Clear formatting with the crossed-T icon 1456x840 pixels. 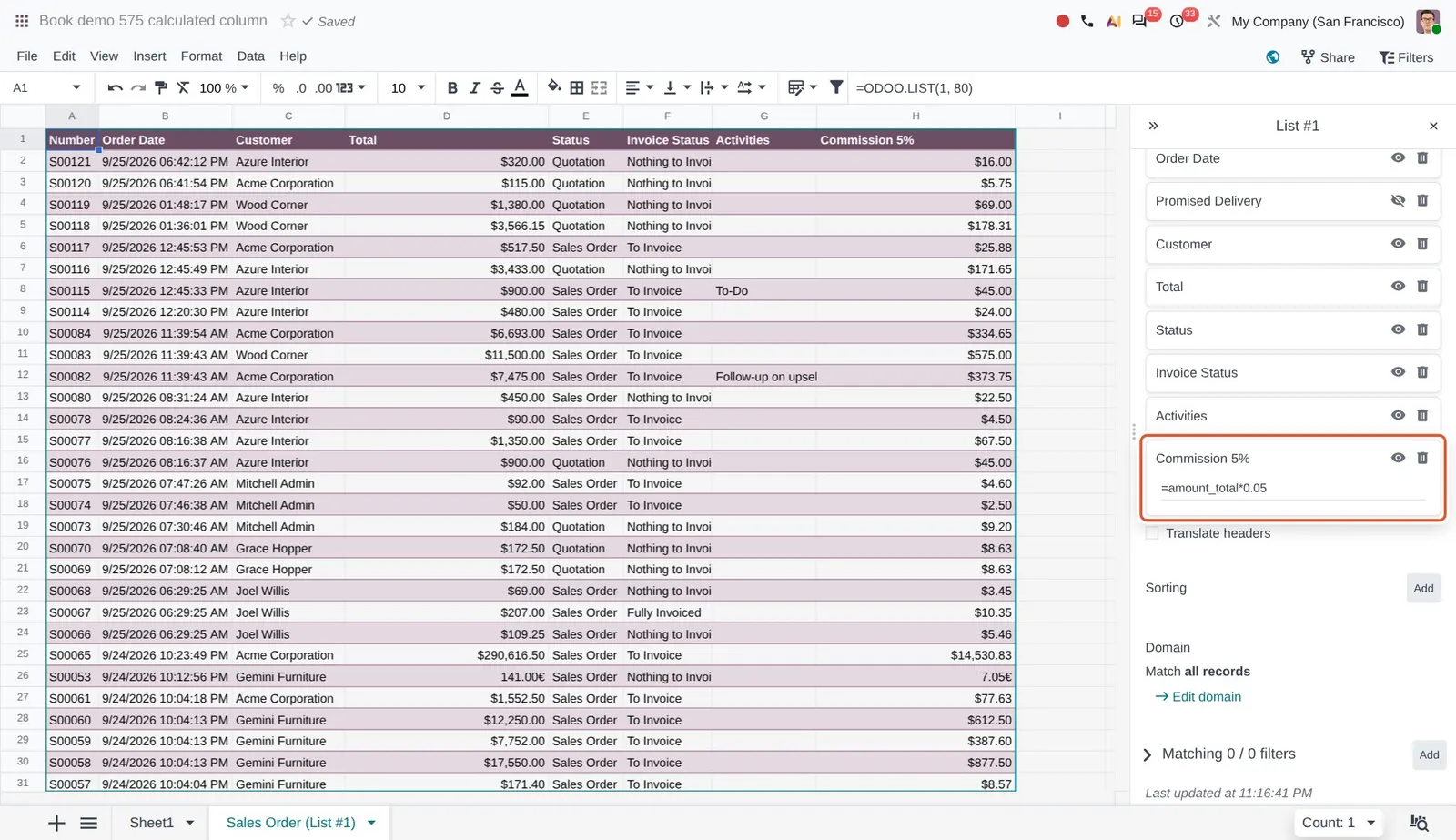point(183,87)
